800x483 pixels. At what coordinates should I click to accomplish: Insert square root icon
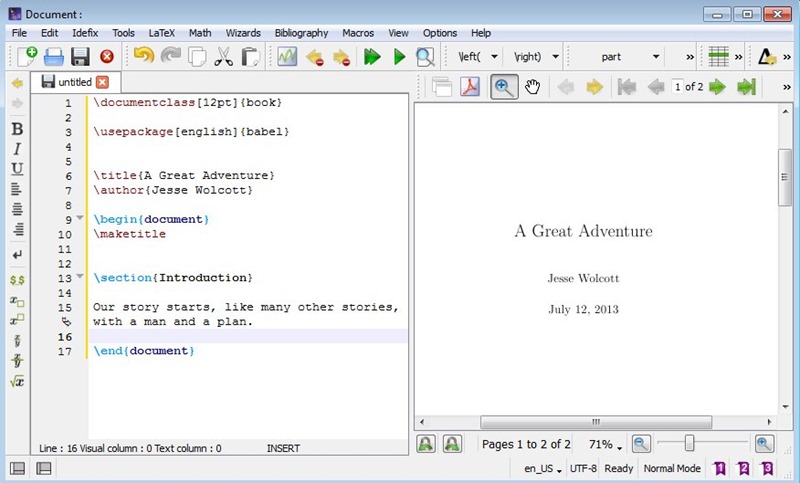point(17,381)
